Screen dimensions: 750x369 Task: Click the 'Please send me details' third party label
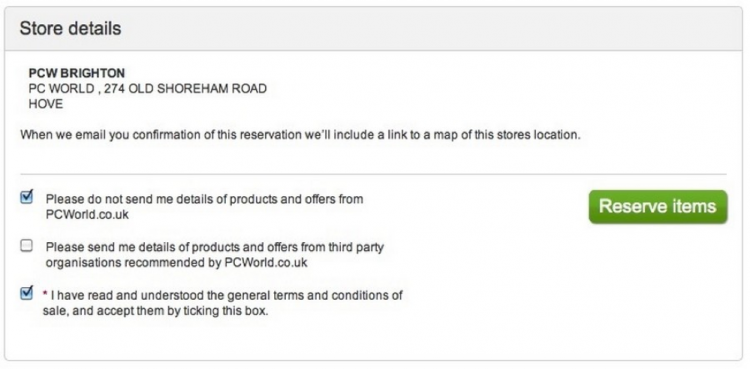(215, 255)
